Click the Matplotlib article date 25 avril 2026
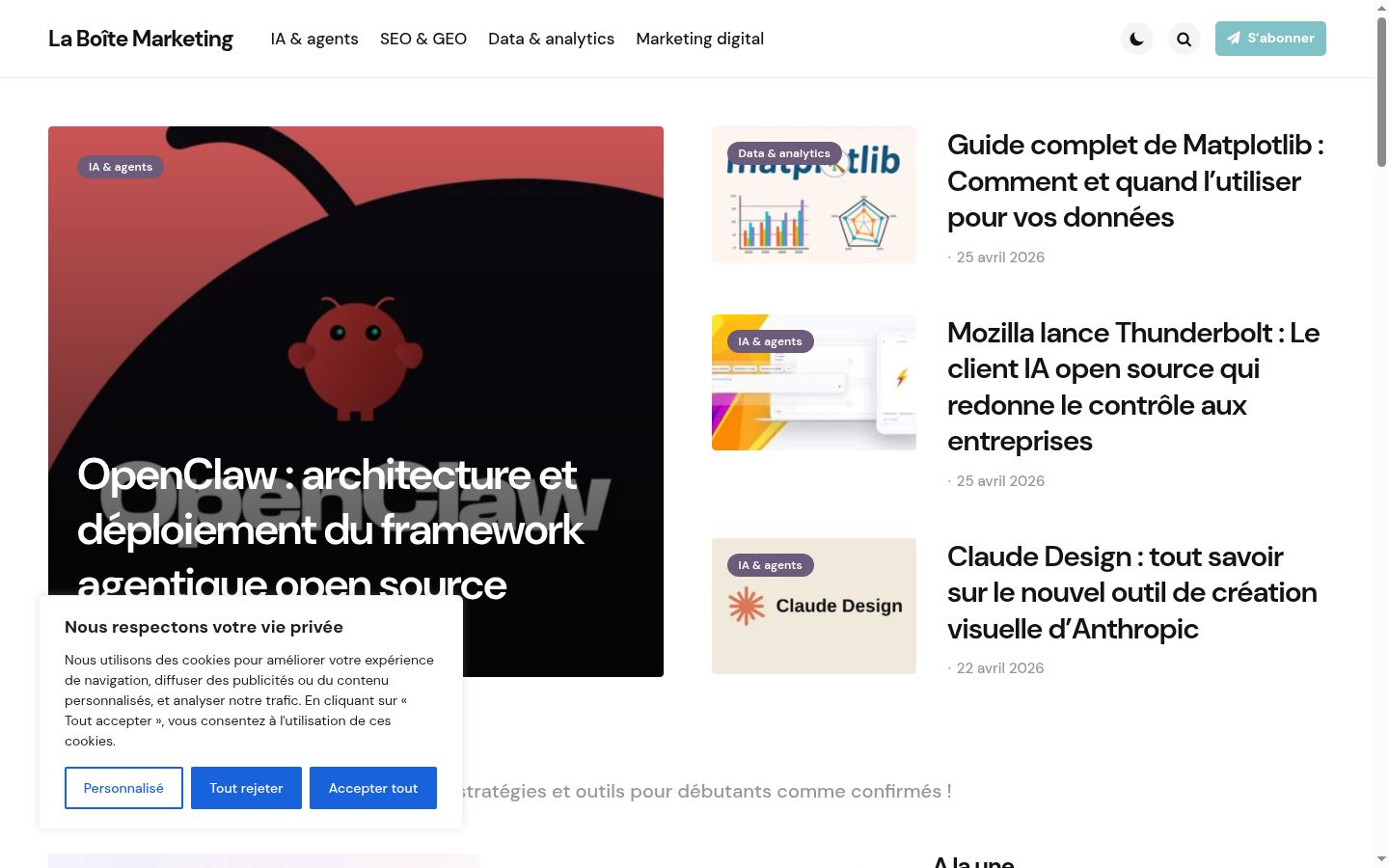Screen dimensions: 1389x868 (x=1000, y=258)
